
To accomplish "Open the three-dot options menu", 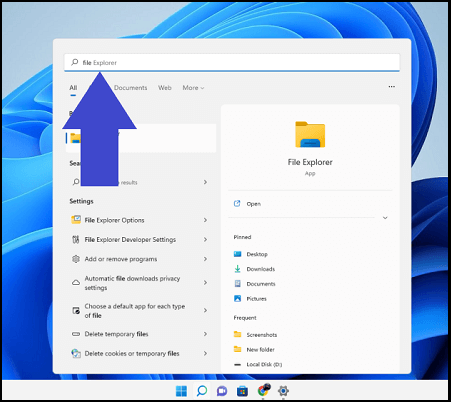I will coord(391,87).
